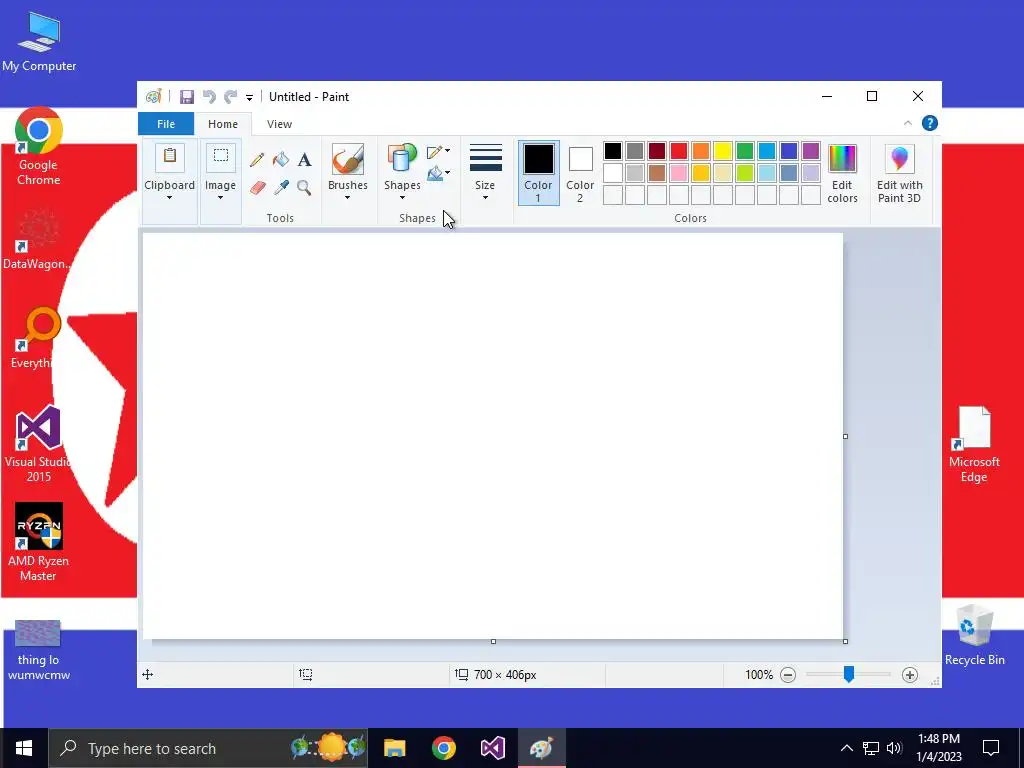1024x768 pixels.
Task: Open AMD Ryzen Master desktop shortcut
Action: 39,542
